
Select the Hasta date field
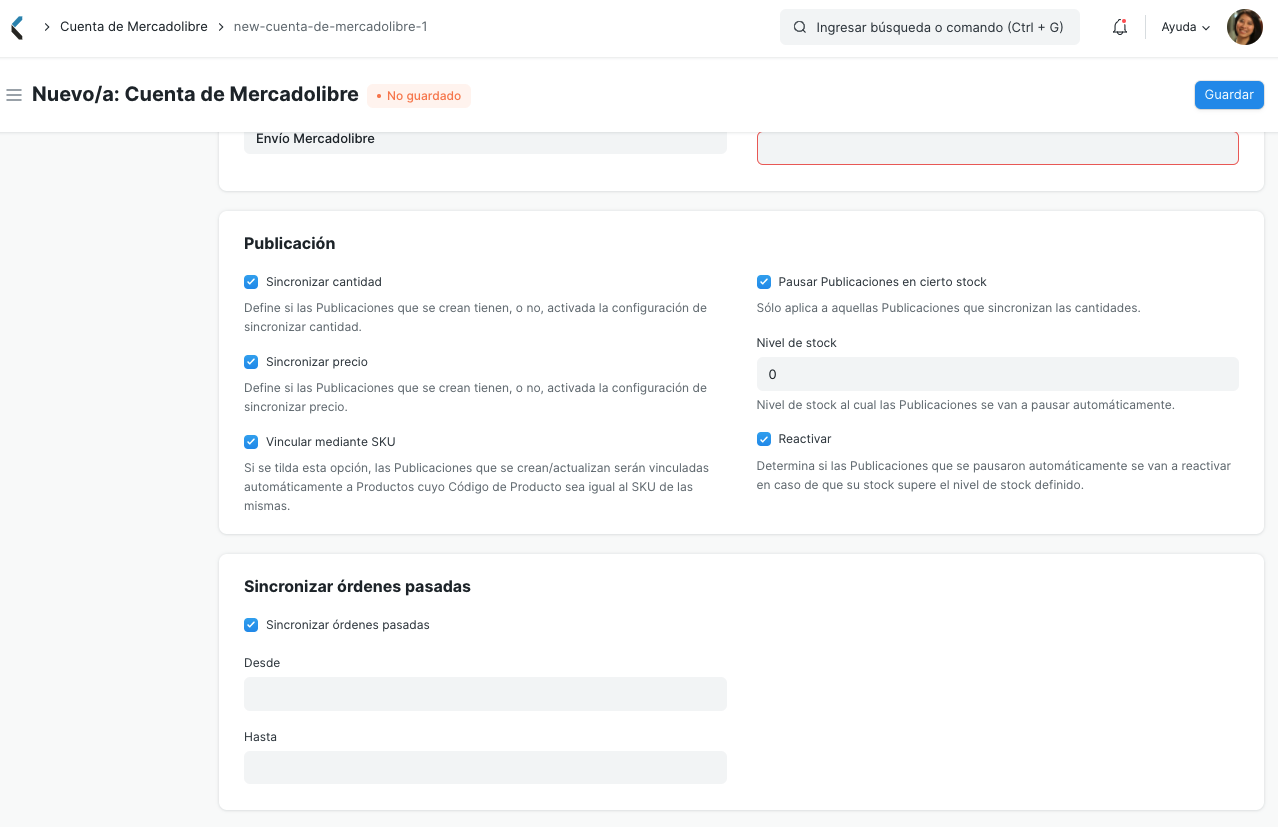click(x=485, y=767)
